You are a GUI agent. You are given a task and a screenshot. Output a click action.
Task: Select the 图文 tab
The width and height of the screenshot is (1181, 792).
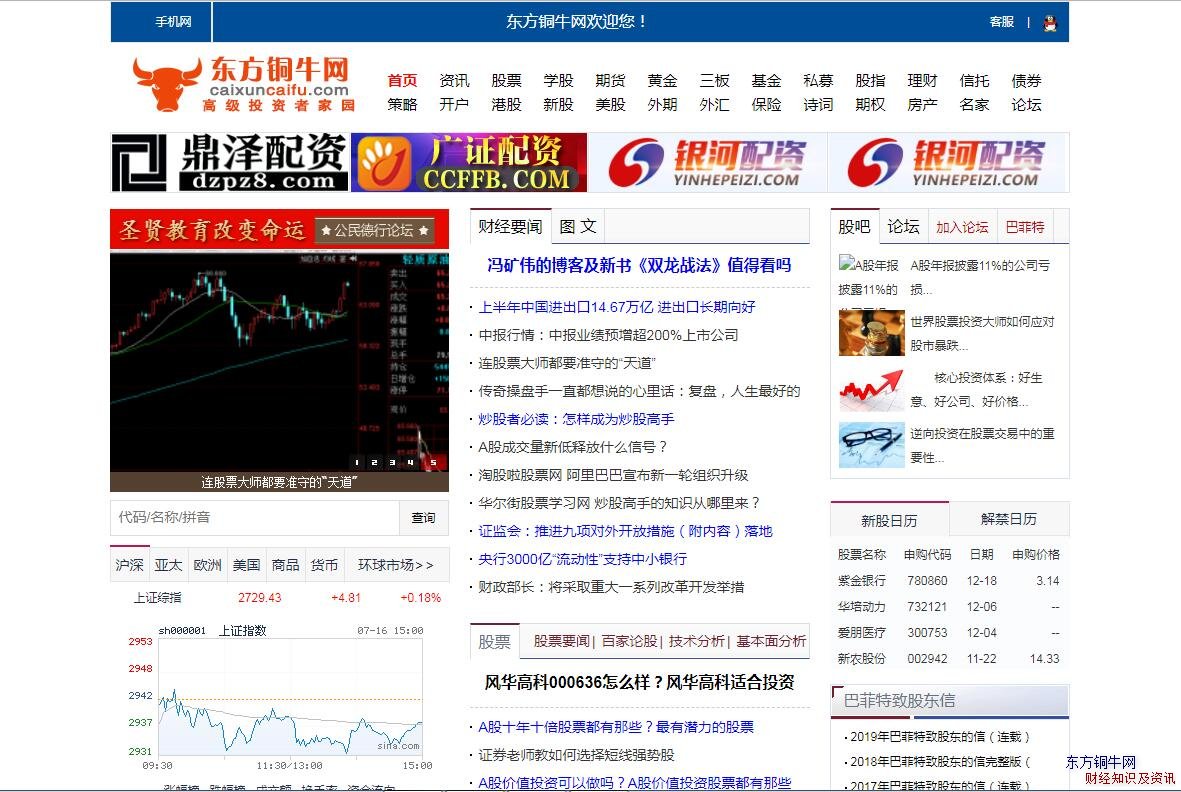click(x=578, y=227)
